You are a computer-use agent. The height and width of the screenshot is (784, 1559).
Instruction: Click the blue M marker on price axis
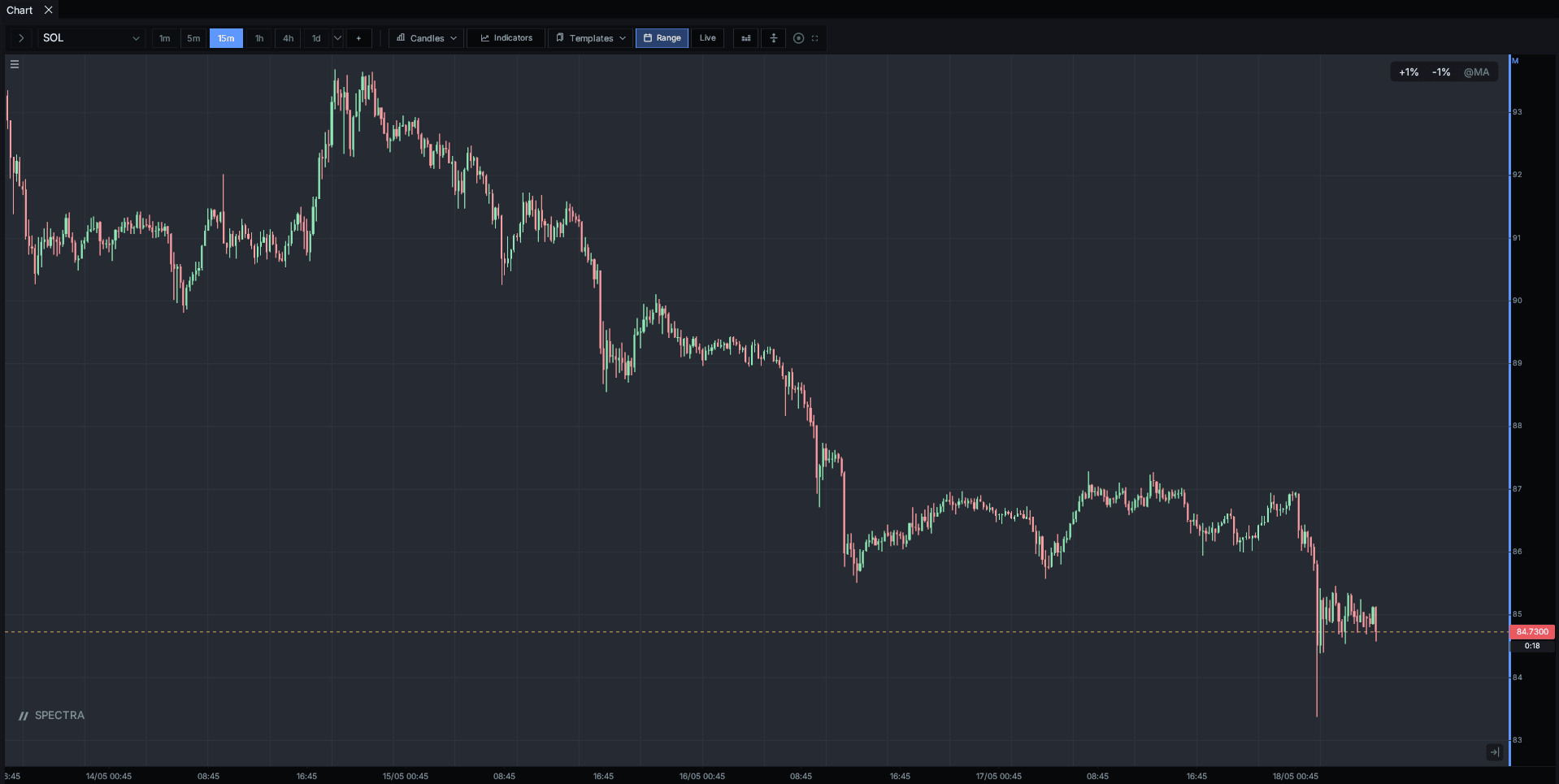(1515, 61)
